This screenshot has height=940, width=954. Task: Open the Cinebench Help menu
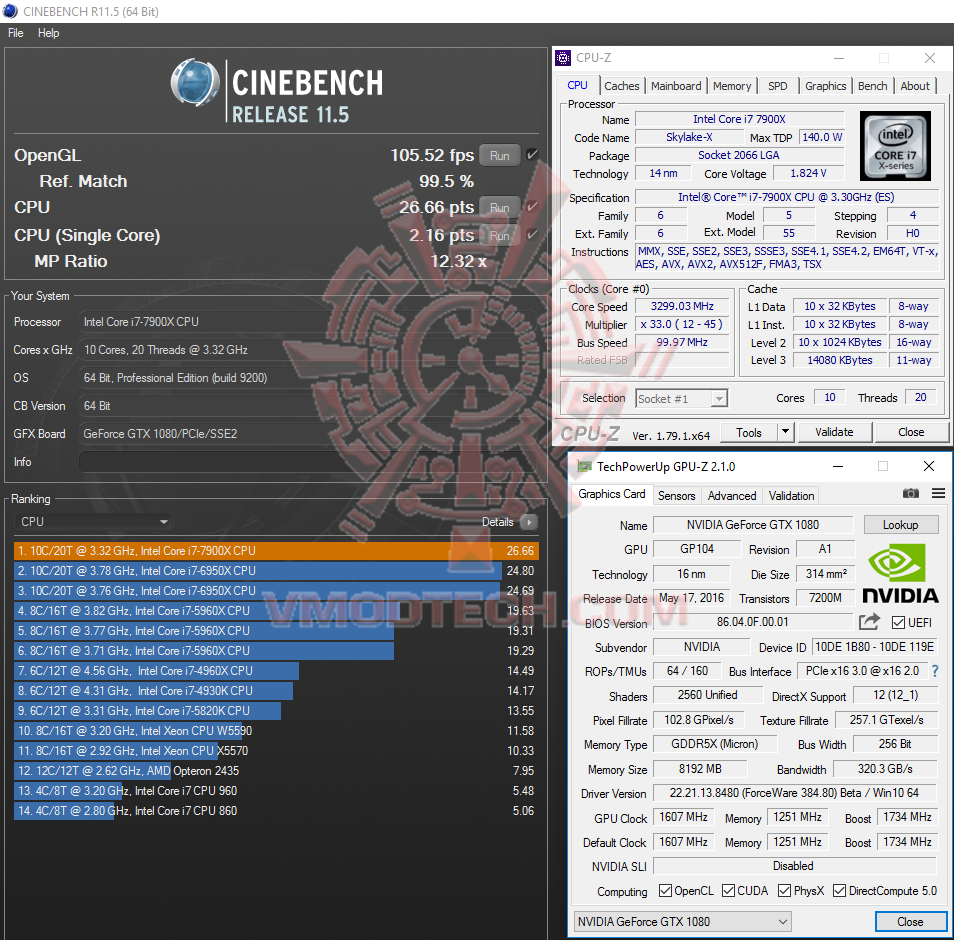pos(49,33)
